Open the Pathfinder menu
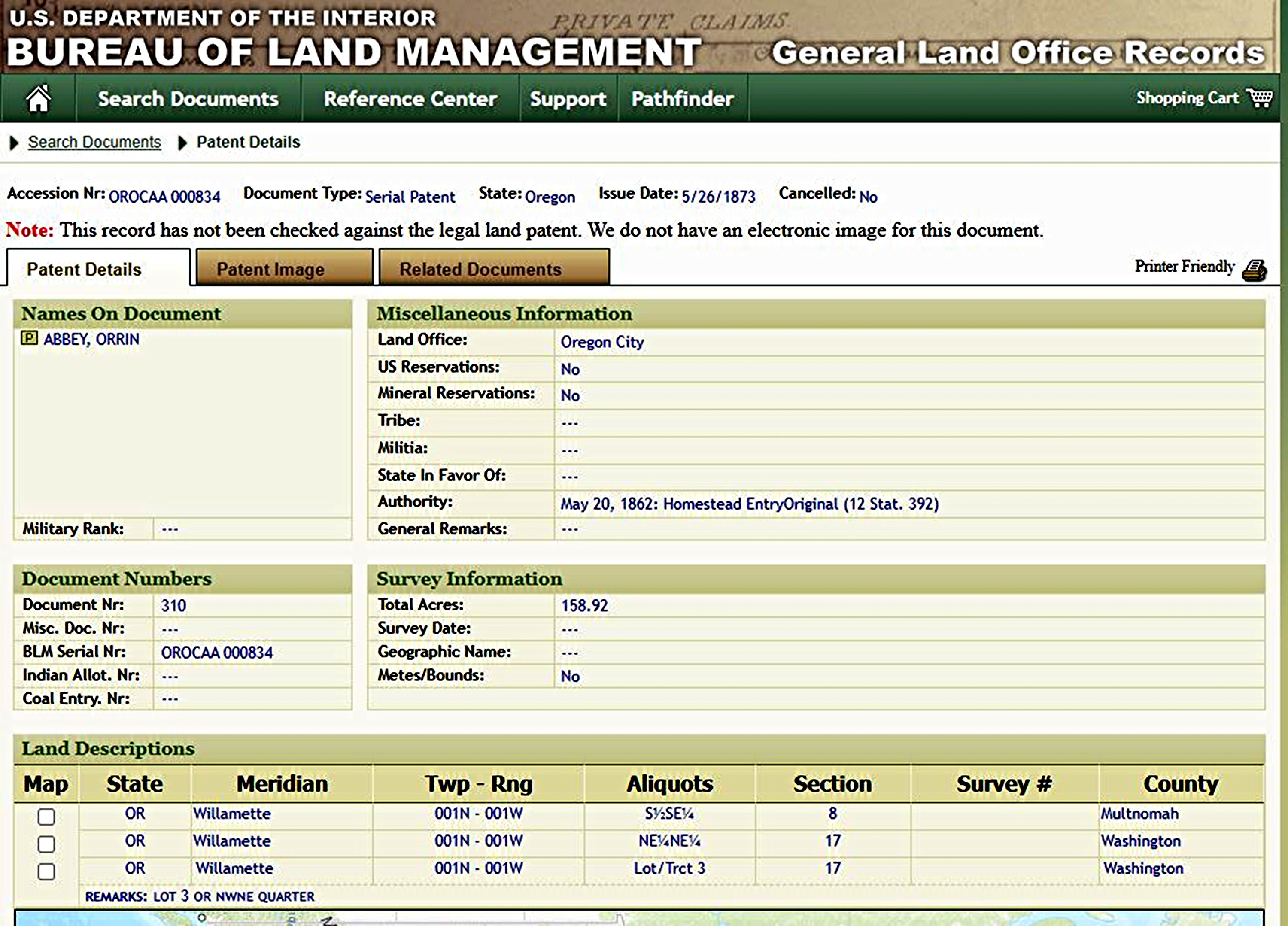The image size is (1288, 926). tap(683, 99)
